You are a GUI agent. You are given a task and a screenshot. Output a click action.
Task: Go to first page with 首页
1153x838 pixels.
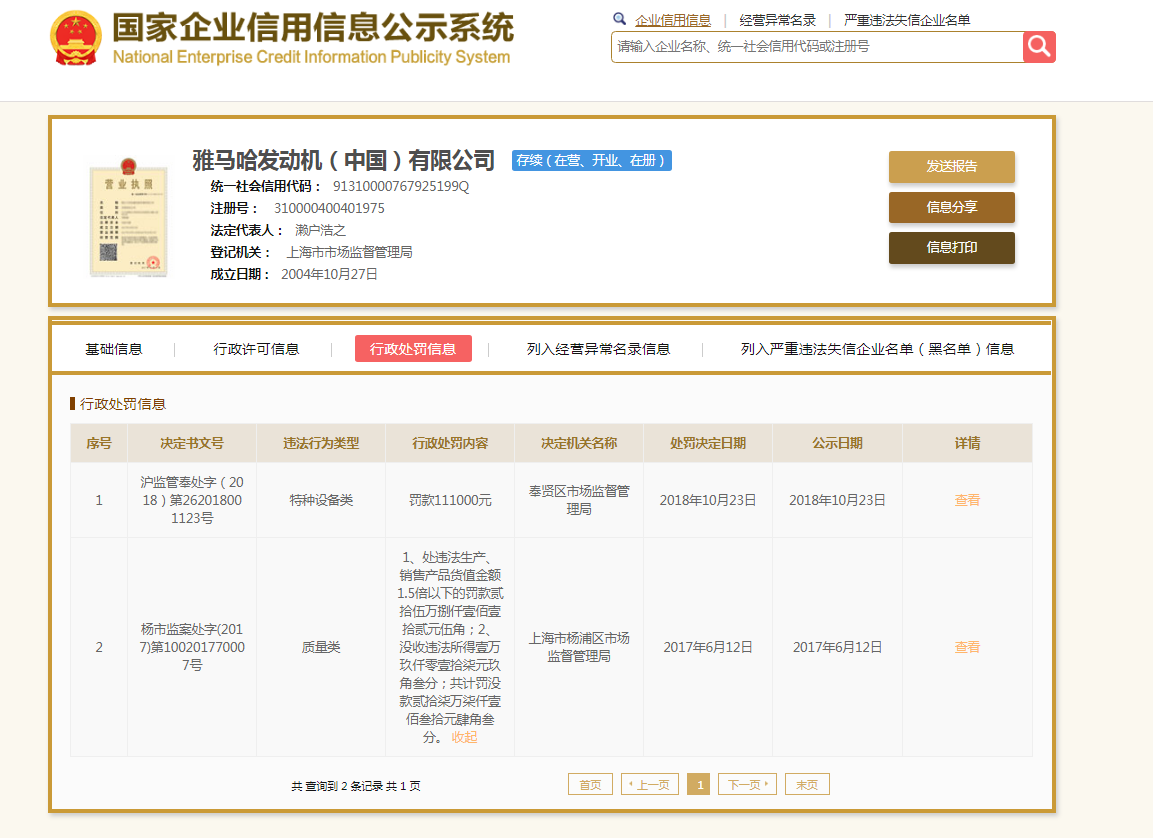click(x=590, y=784)
